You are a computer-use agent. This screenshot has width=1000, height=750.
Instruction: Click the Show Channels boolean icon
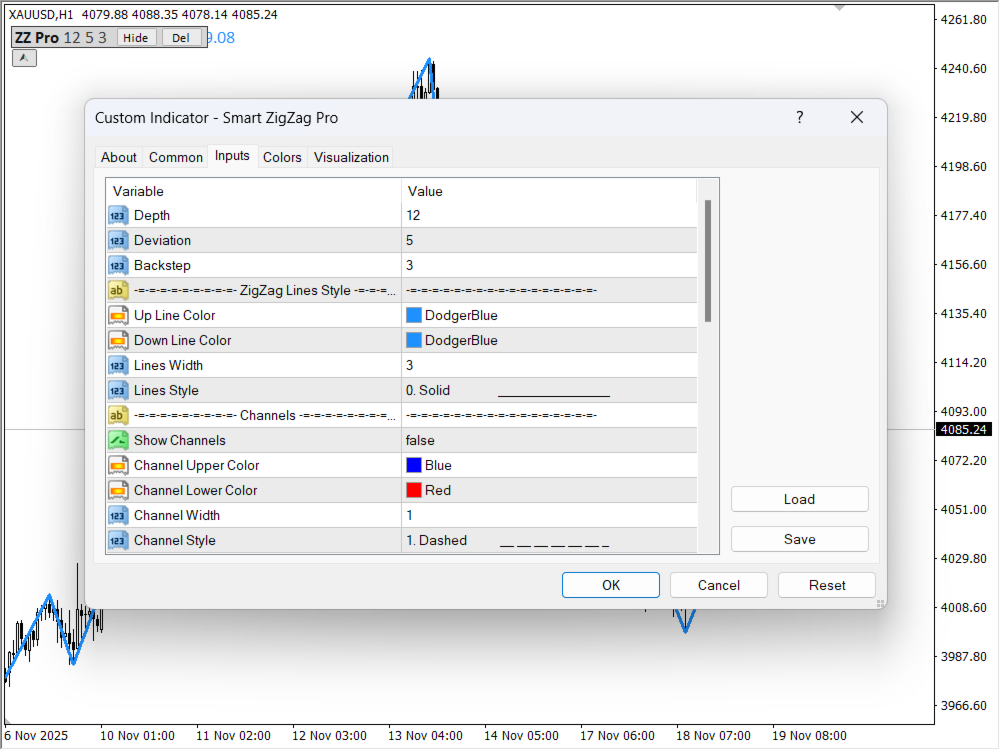[x=118, y=440]
